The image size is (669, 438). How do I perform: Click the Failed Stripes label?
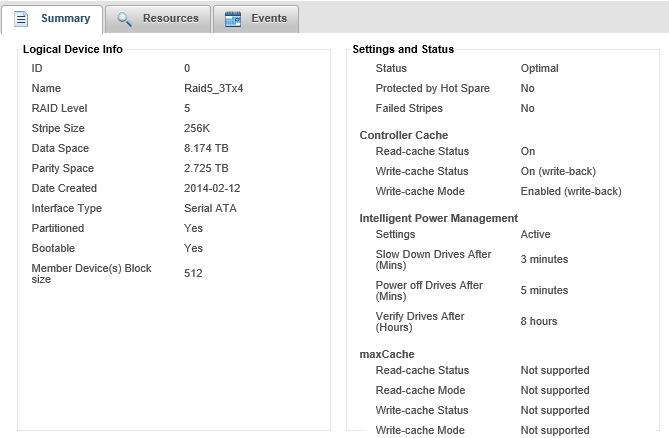[409, 108]
